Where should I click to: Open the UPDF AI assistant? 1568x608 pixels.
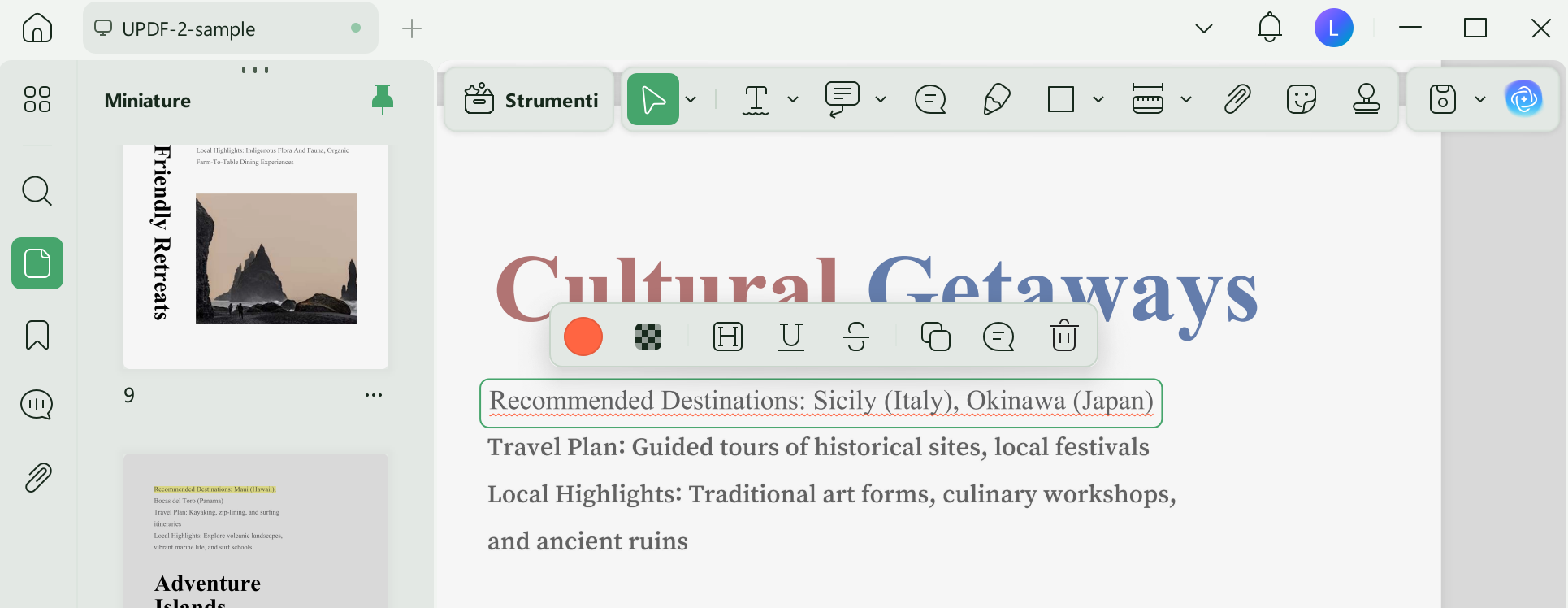click(x=1524, y=99)
